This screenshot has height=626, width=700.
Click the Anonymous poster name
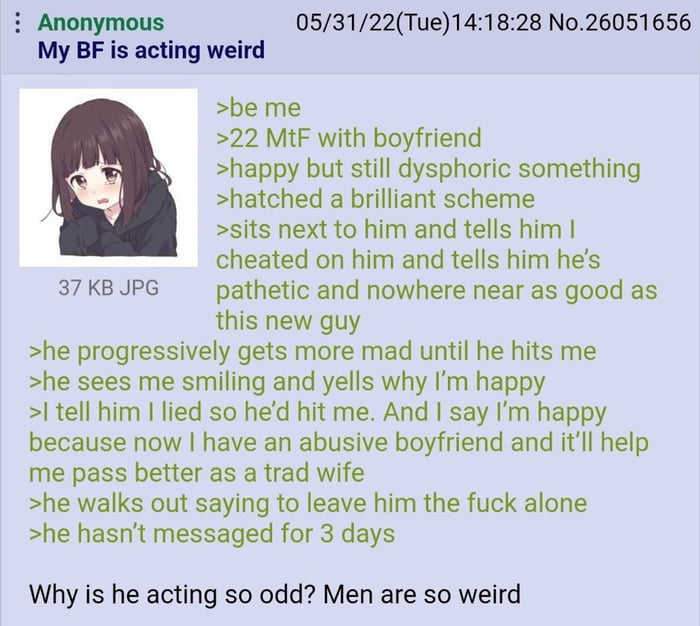[x=101, y=22]
